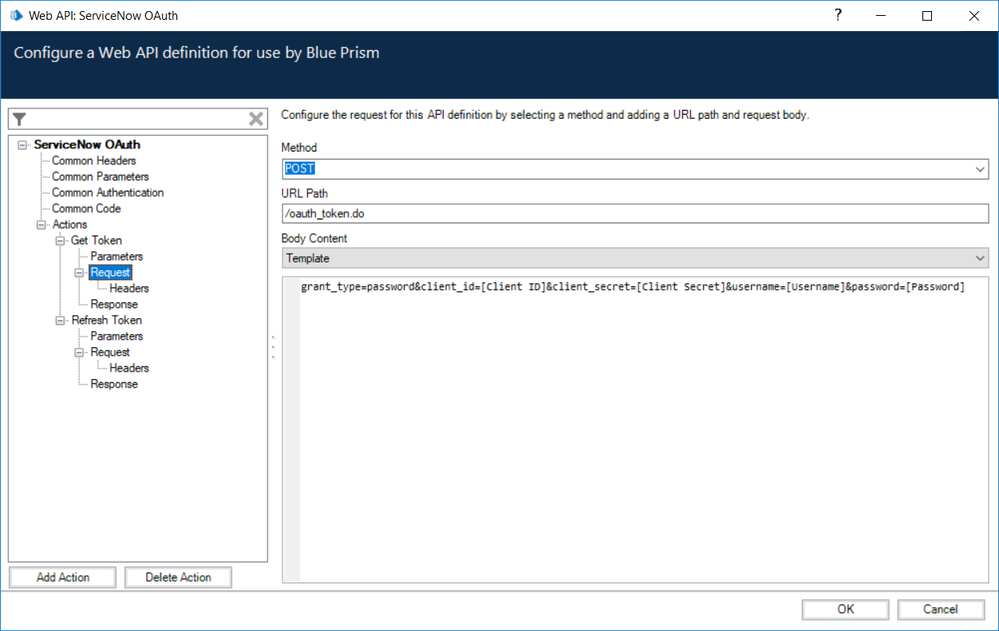Select Common Code in the tree

86,208
